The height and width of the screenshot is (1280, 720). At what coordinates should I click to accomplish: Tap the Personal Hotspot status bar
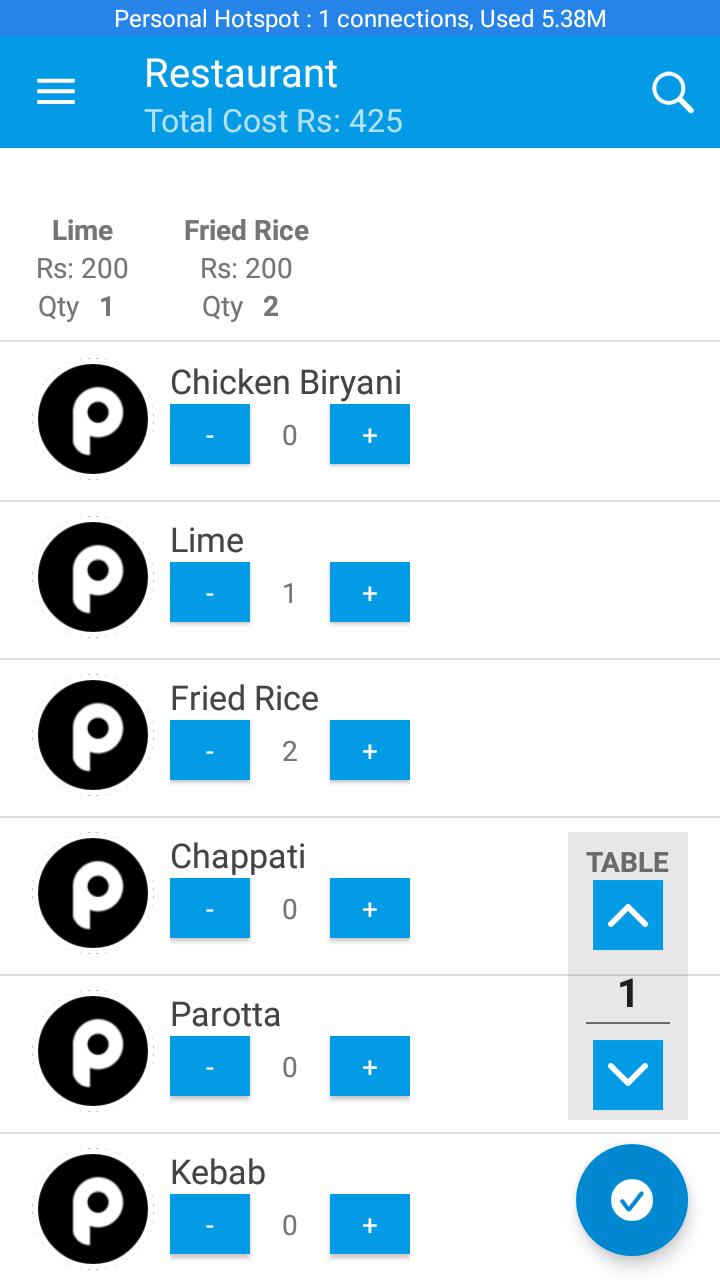pyautogui.click(x=360, y=18)
